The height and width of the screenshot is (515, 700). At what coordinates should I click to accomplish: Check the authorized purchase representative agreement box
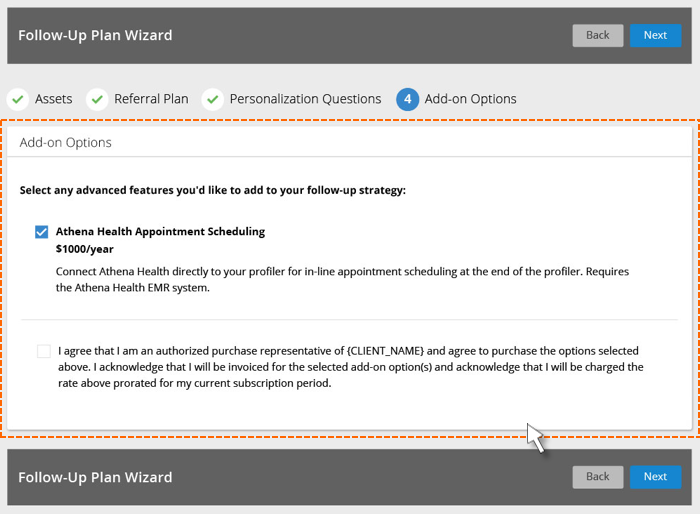(44, 351)
